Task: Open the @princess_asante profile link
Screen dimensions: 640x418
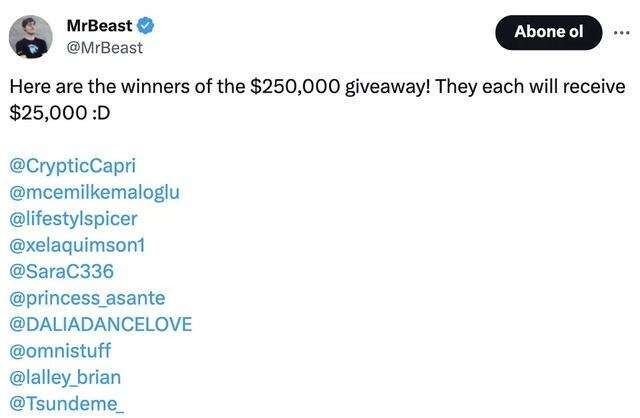Action: 87,298
